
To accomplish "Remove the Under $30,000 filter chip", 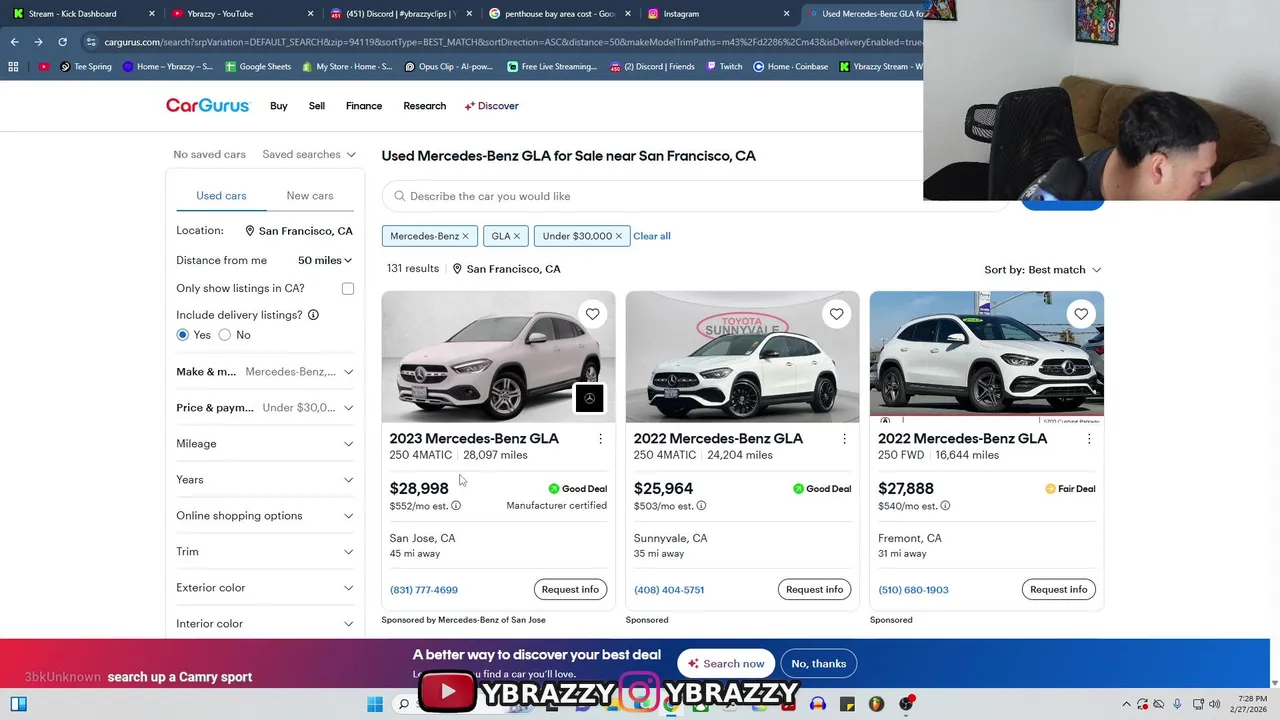I will [618, 236].
